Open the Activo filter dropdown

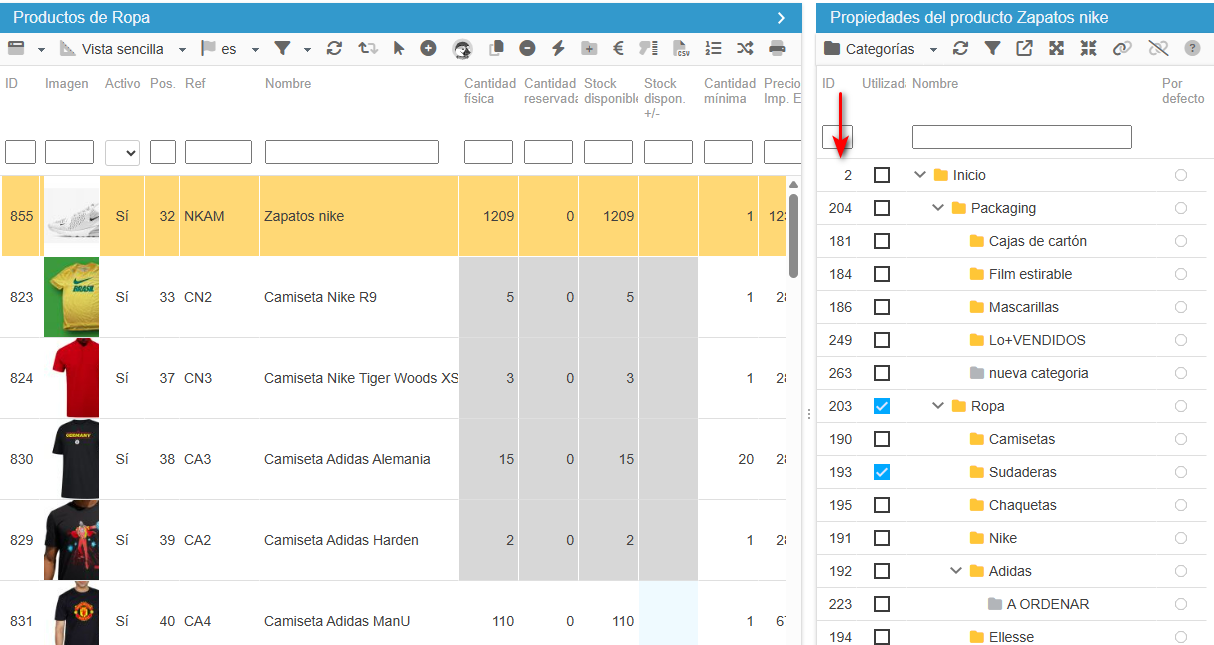tap(122, 152)
